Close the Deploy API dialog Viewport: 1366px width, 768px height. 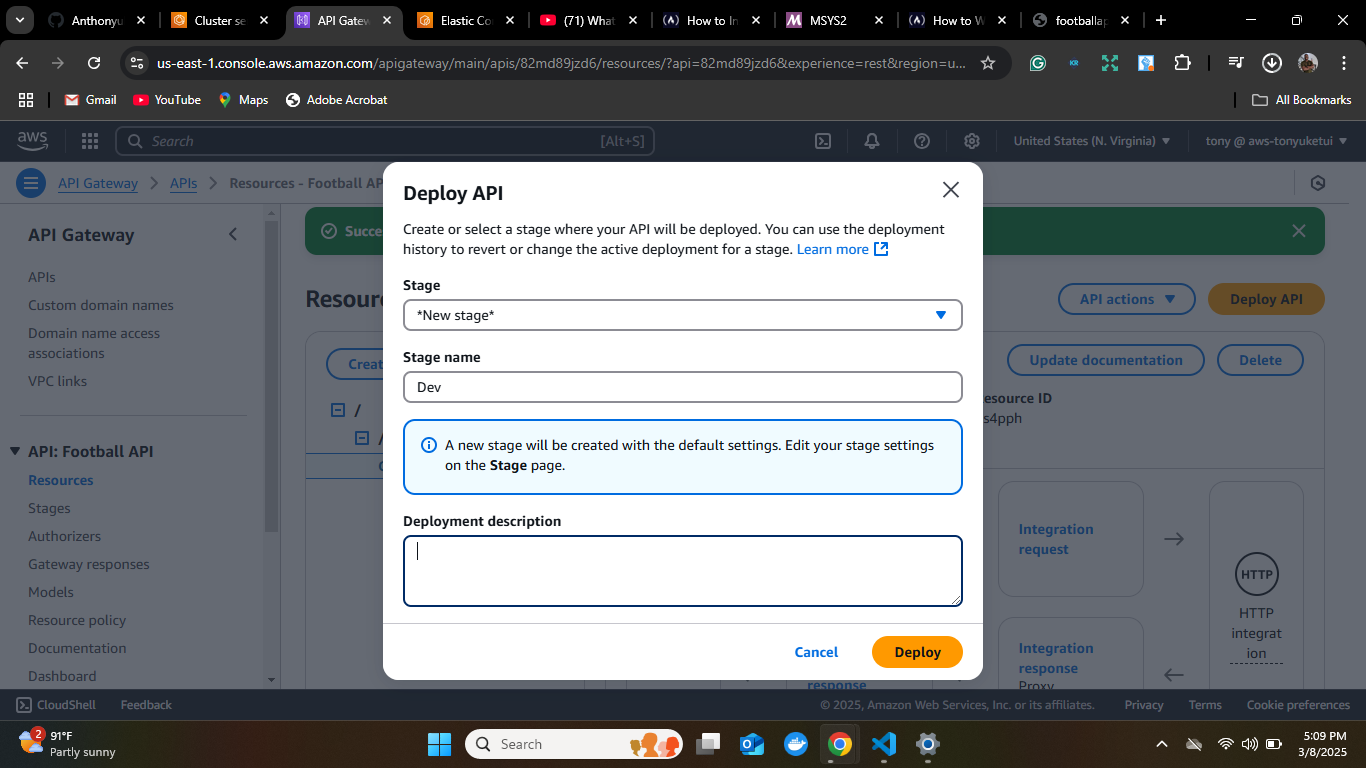(x=950, y=190)
